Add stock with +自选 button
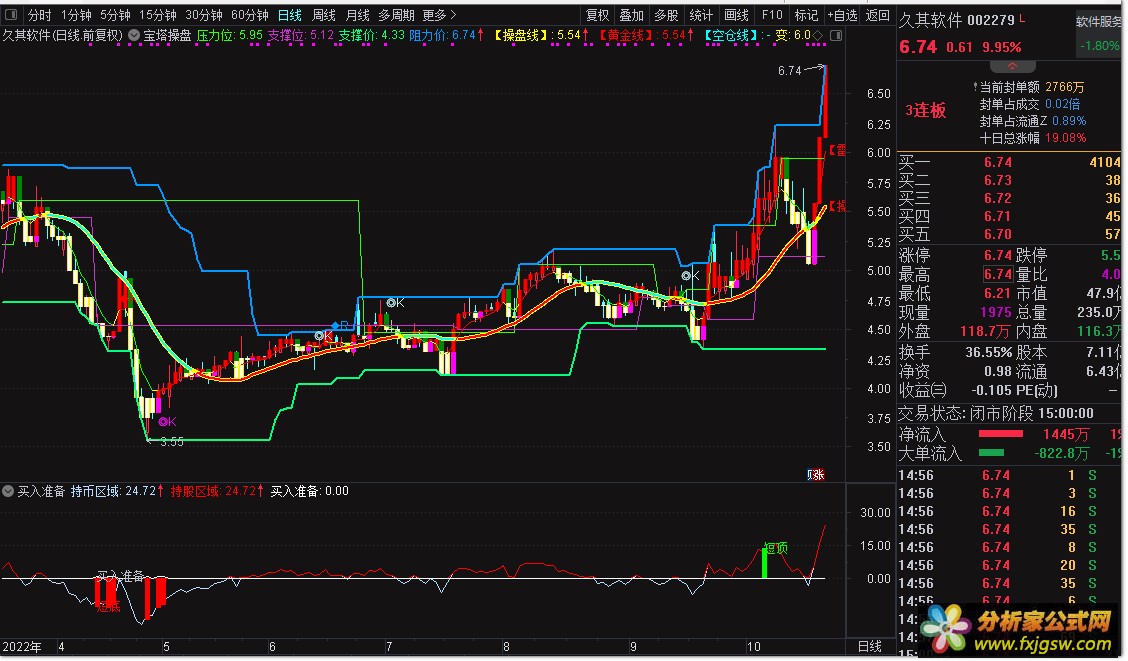 pos(842,15)
